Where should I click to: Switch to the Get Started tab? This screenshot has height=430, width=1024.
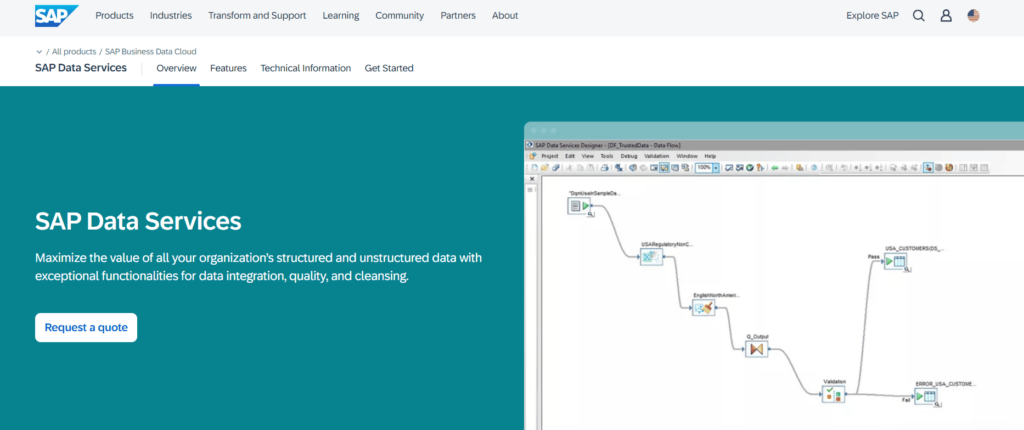(389, 68)
